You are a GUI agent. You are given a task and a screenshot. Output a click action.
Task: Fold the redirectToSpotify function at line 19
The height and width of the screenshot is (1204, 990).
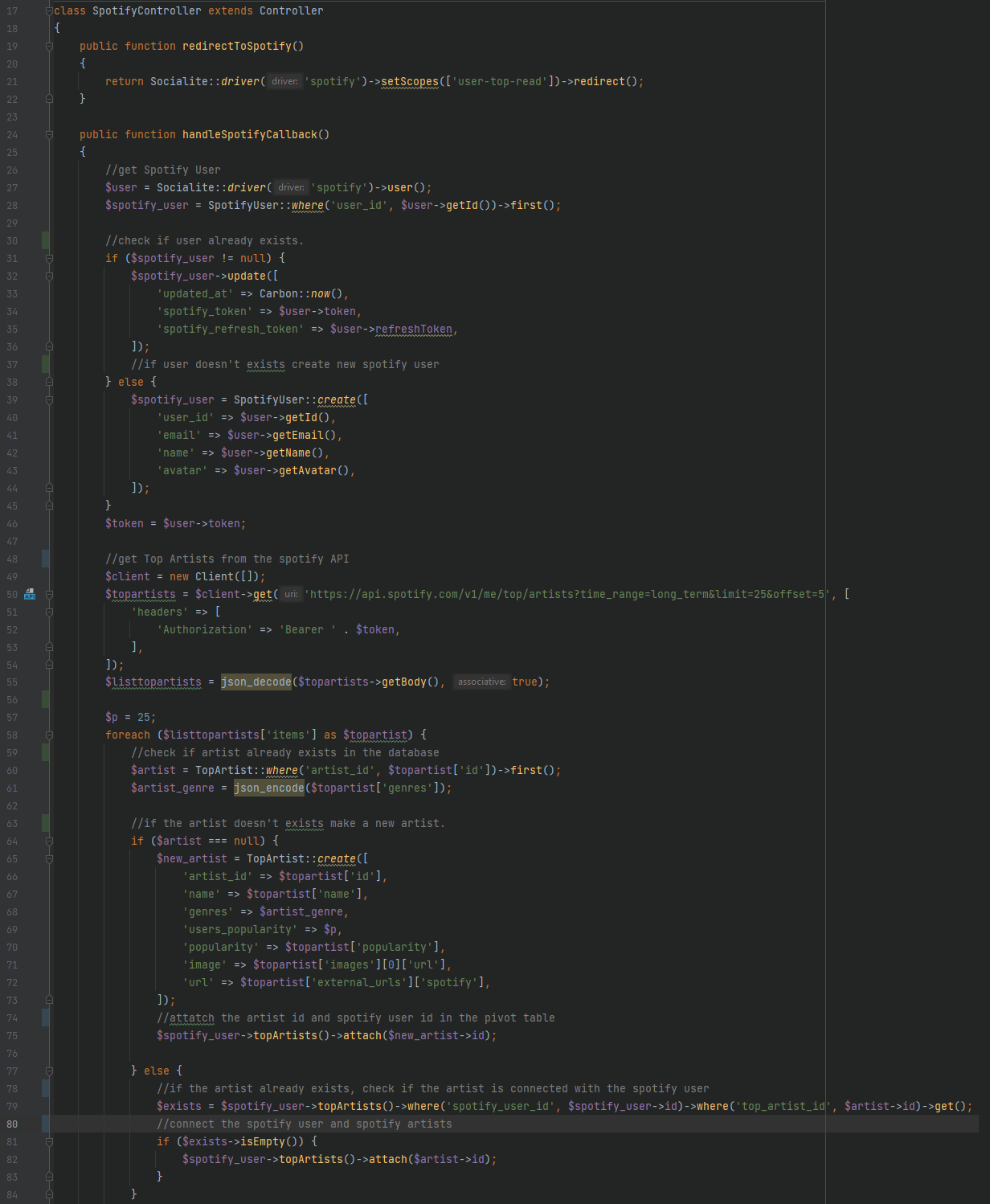(x=49, y=47)
